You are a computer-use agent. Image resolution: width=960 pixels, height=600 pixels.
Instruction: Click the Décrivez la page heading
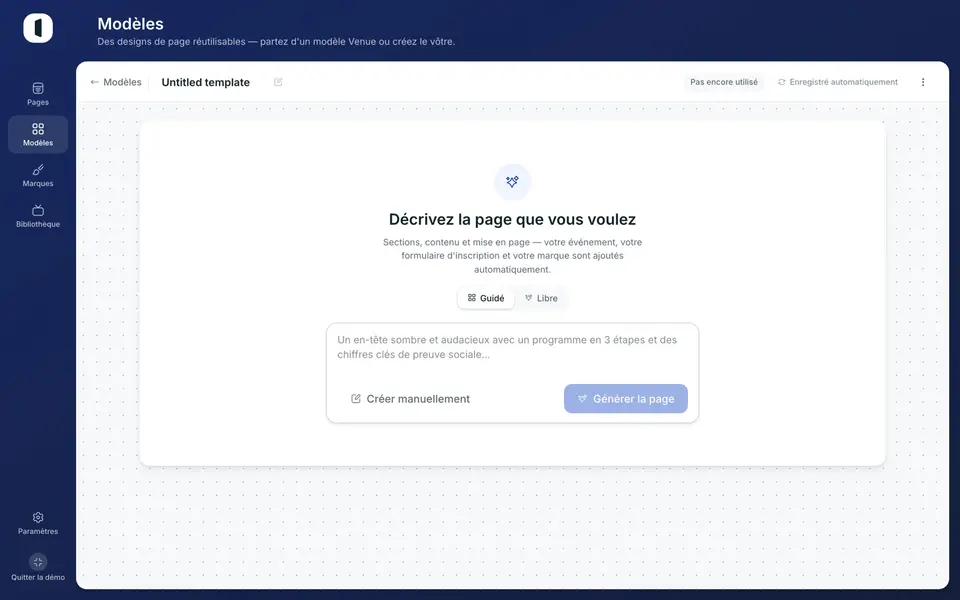click(512, 219)
